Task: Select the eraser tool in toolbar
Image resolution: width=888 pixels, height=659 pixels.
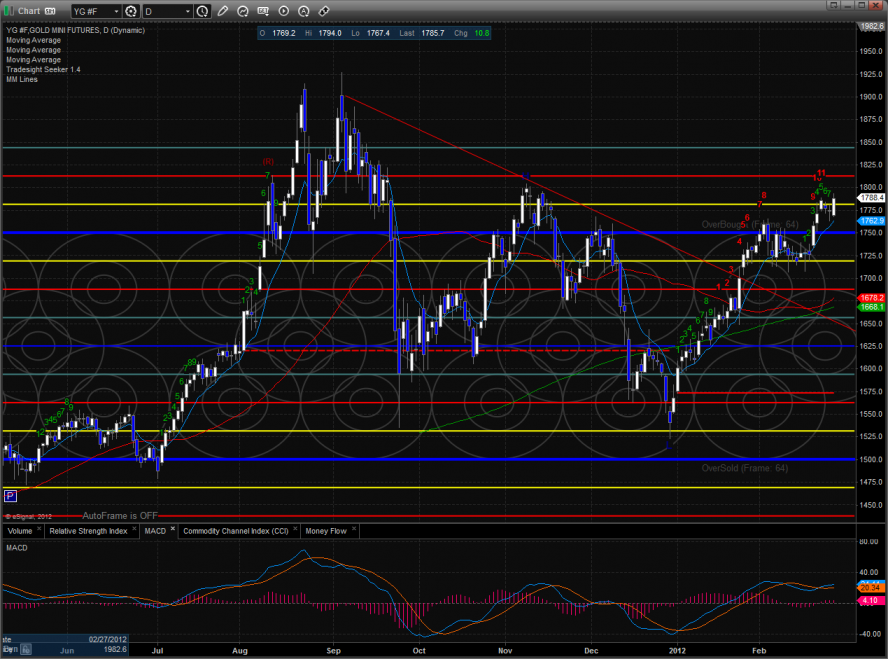Action: coord(324,12)
